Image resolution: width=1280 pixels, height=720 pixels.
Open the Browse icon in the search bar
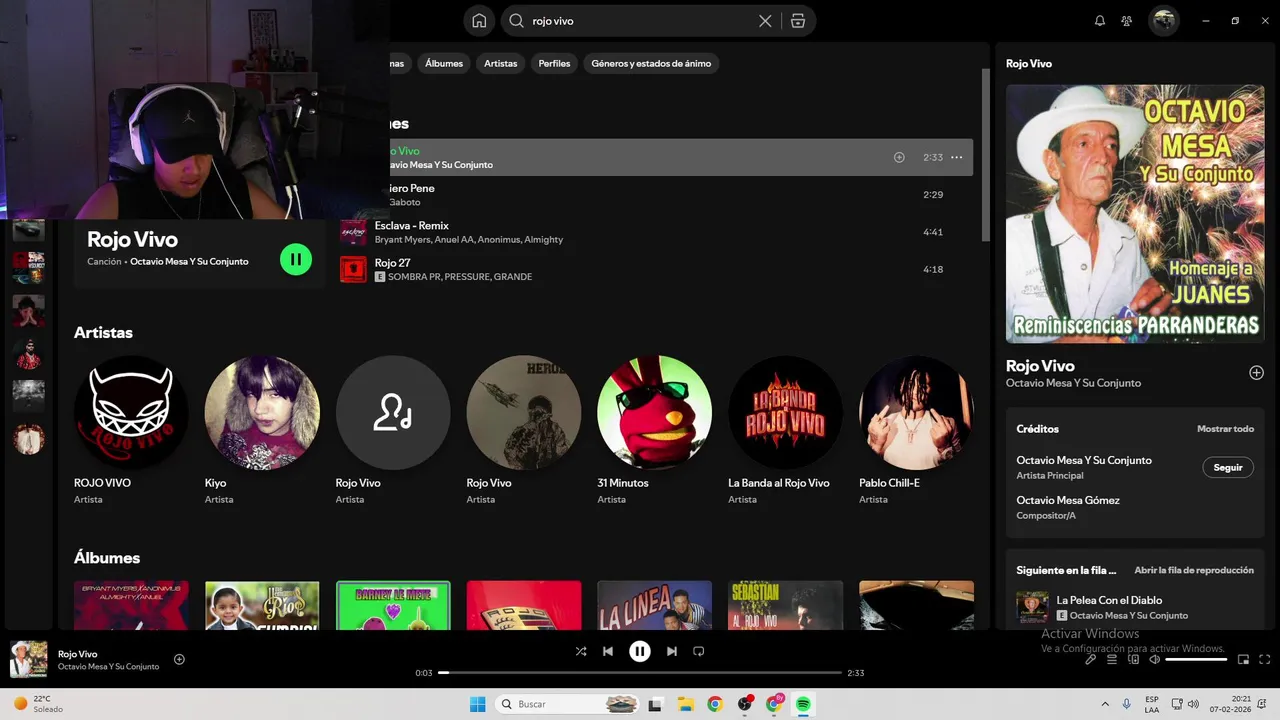(797, 21)
